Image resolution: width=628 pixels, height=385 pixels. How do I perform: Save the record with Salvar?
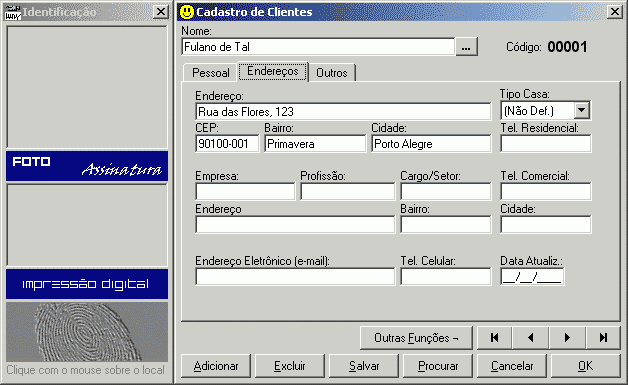(364, 366)
